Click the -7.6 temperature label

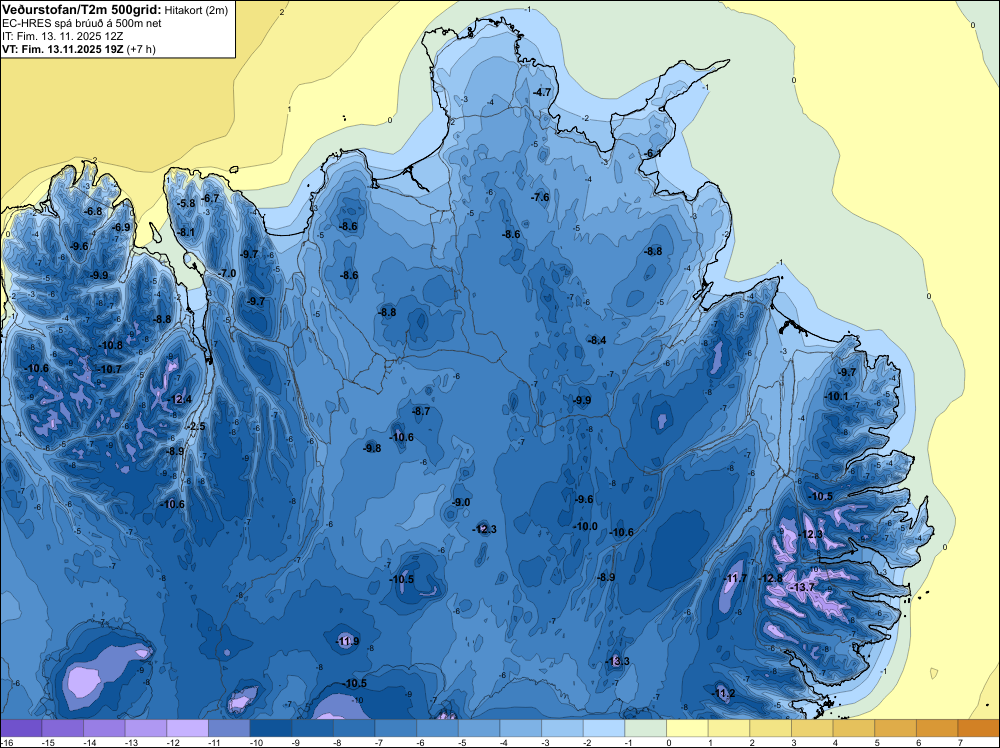point(540,198)
